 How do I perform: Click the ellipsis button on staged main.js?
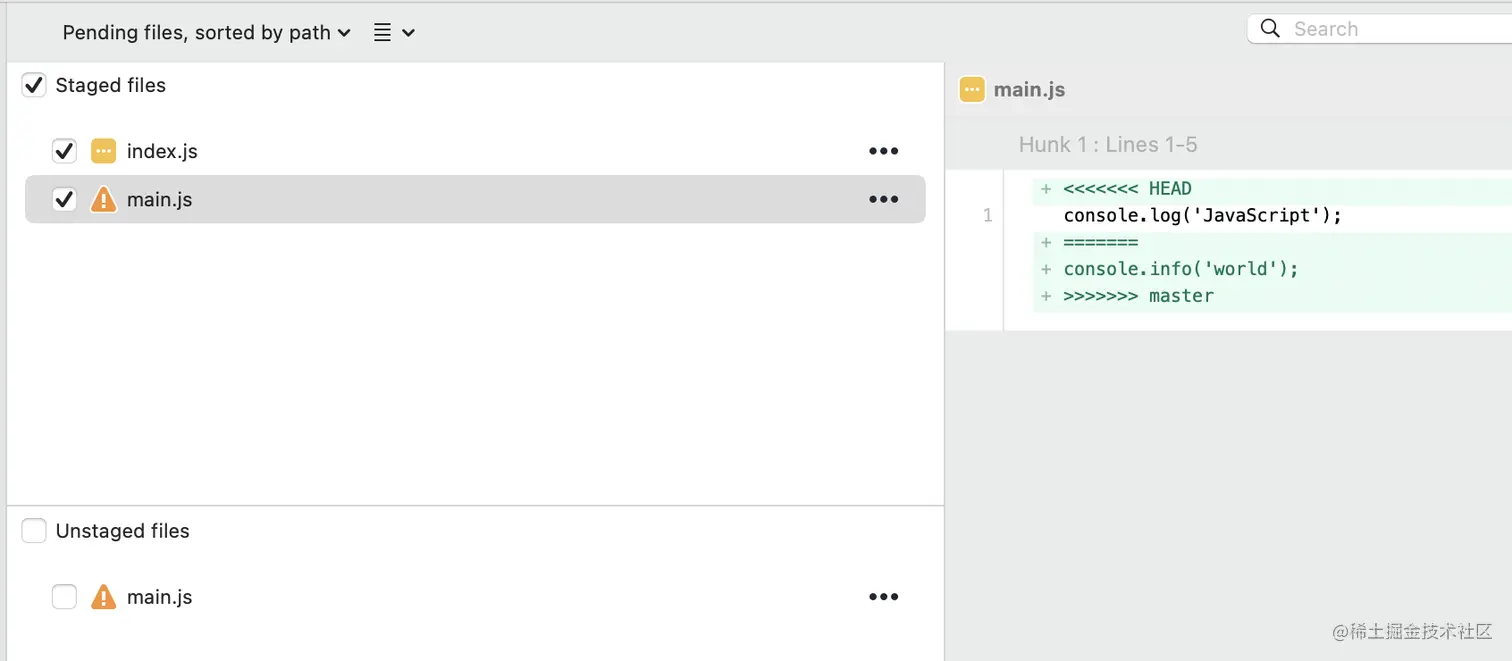[x=884, y=199]
